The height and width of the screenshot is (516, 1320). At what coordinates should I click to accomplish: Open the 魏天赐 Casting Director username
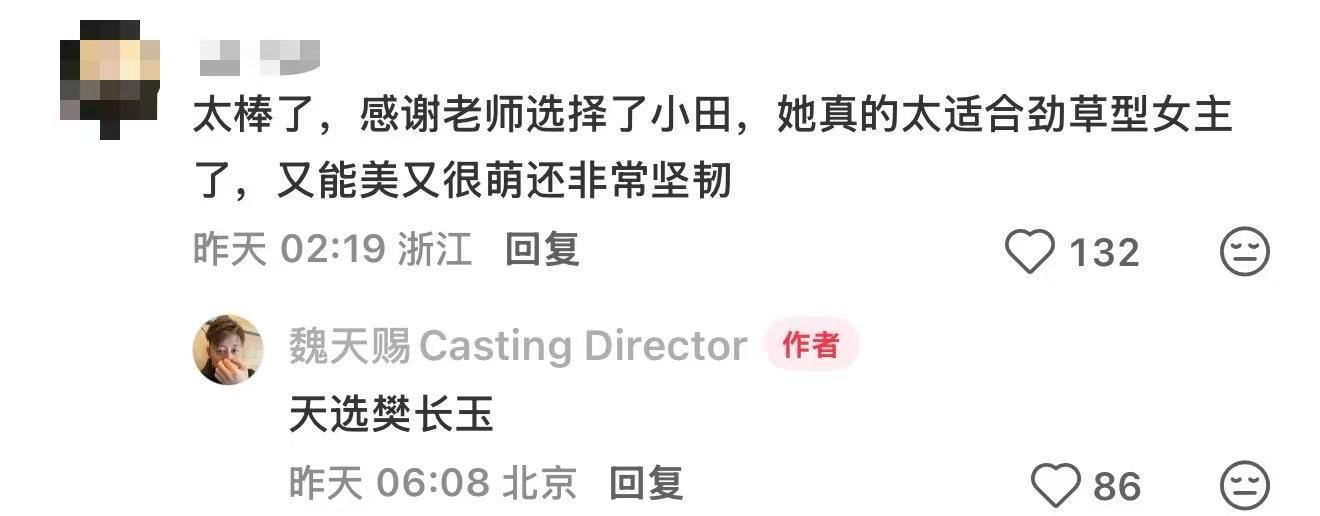coord(518,347)
